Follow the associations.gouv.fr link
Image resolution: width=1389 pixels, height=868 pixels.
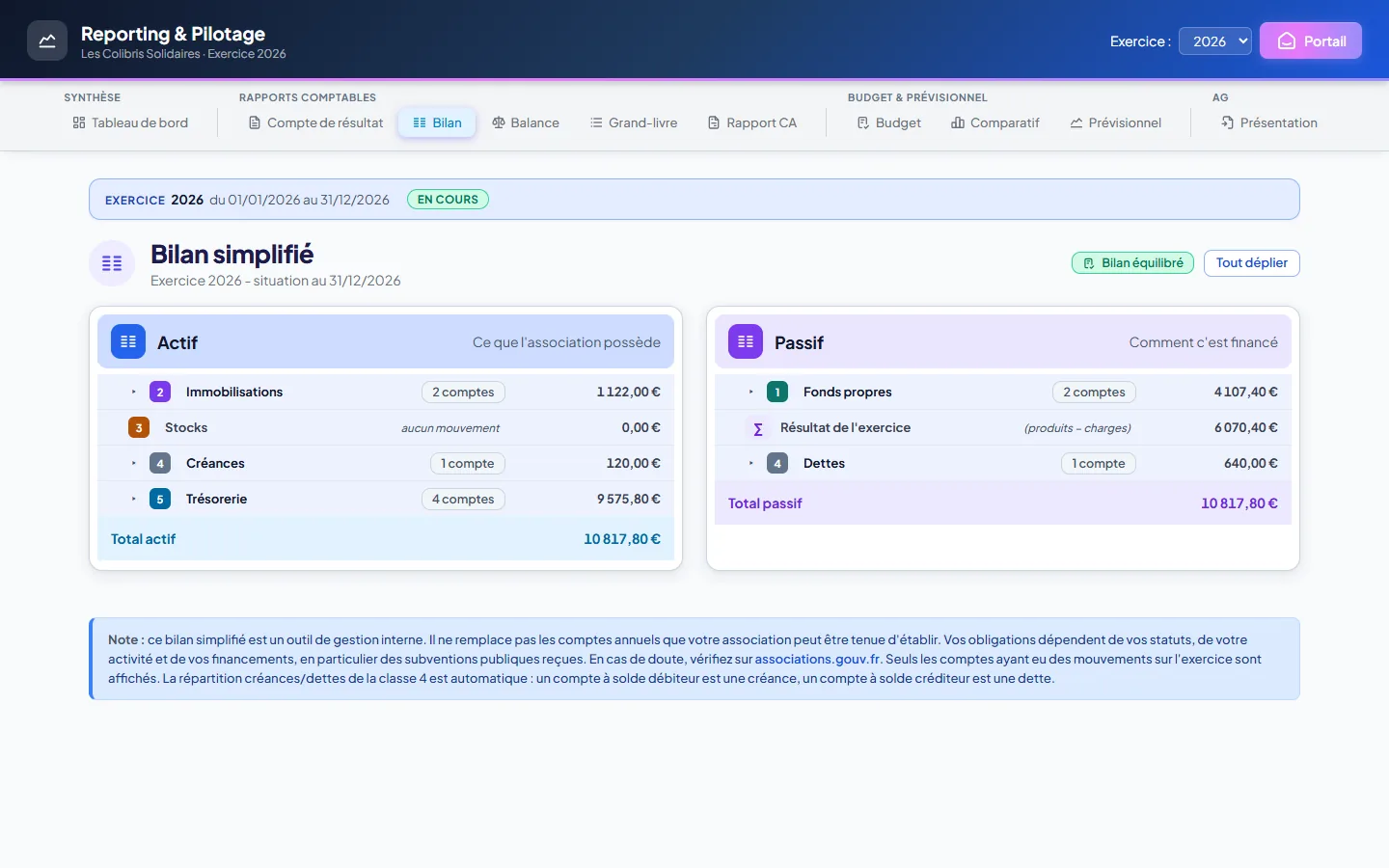(x=818, y=659)
